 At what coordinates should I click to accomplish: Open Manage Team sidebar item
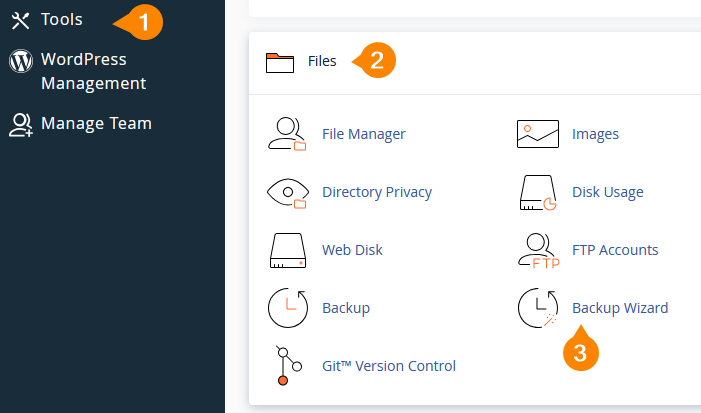[x=96, y=123]
